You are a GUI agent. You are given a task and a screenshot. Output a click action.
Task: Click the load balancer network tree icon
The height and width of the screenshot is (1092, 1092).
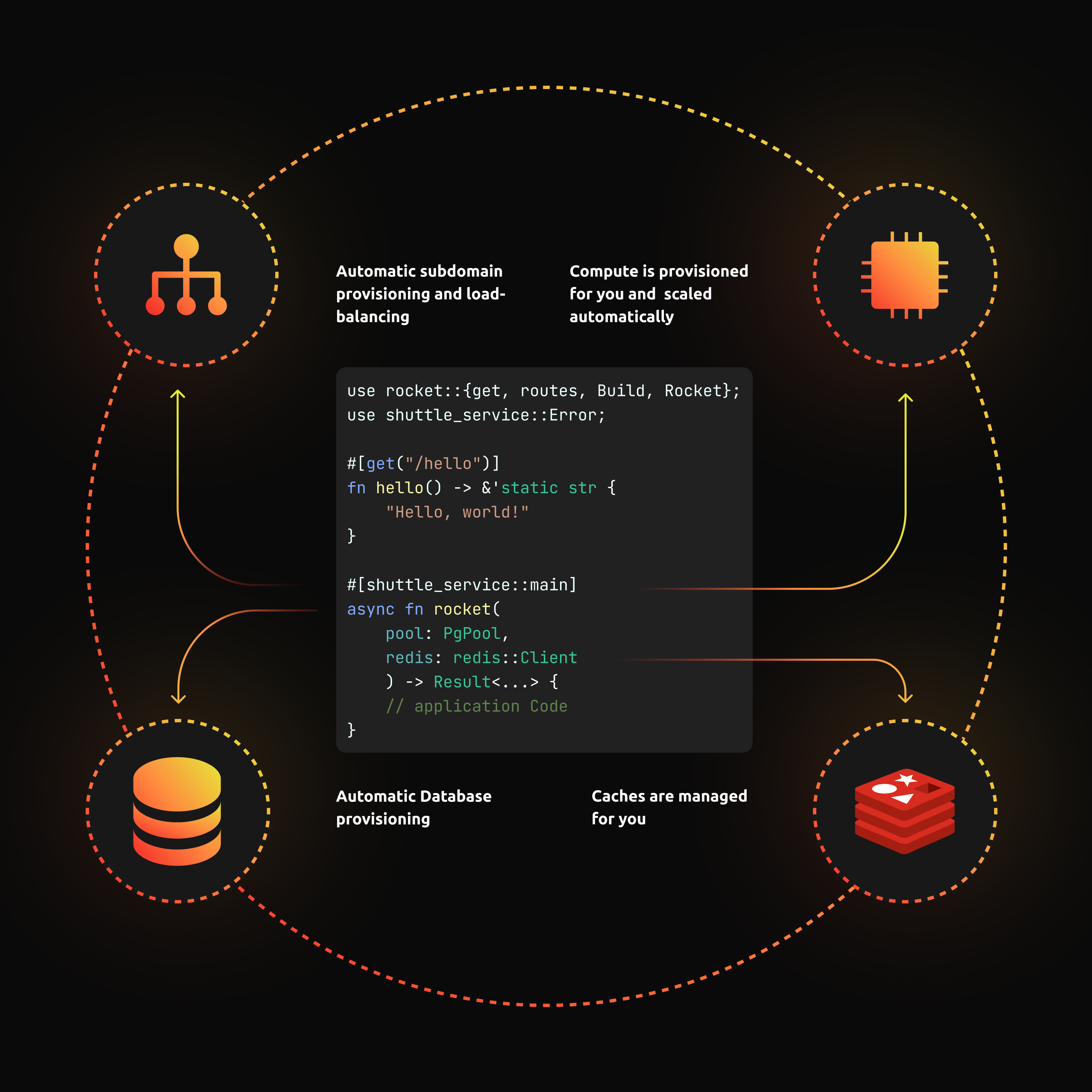[x=186, y=275]
